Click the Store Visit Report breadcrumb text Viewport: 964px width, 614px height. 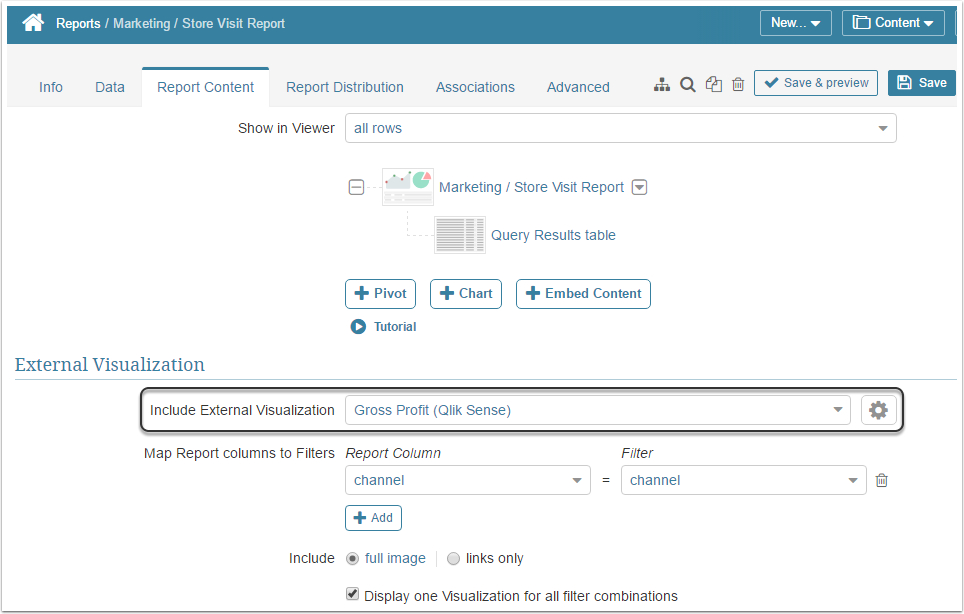[x=234, y=23]
